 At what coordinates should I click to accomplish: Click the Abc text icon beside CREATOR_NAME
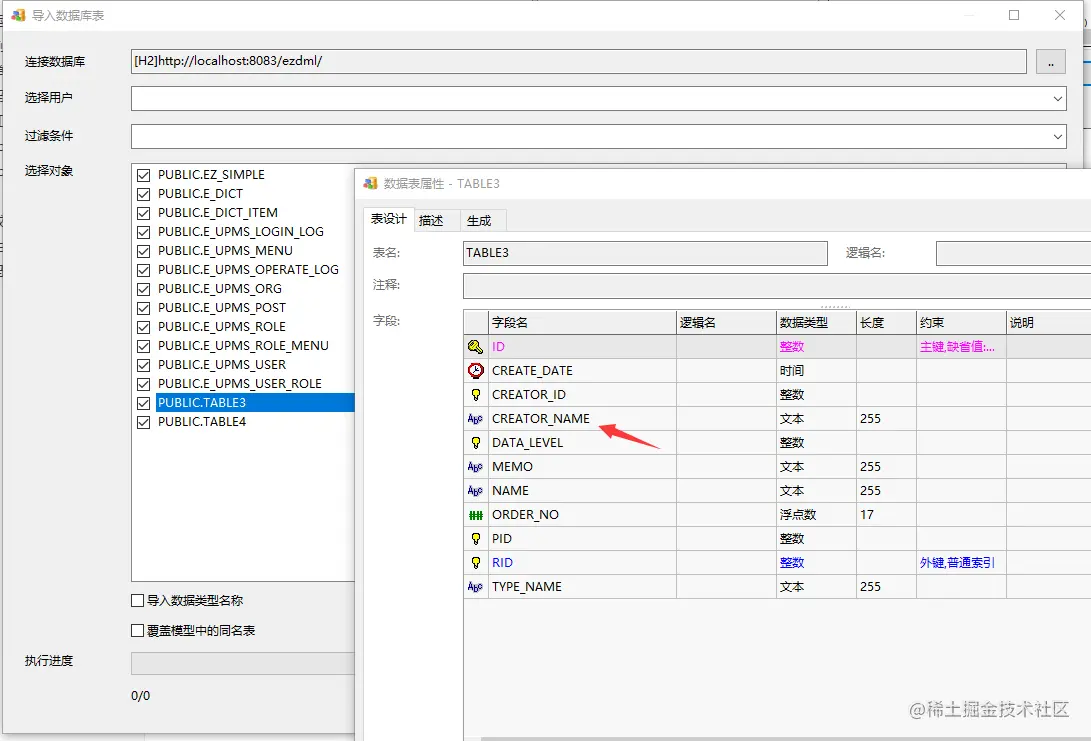[x=475, y=419]
